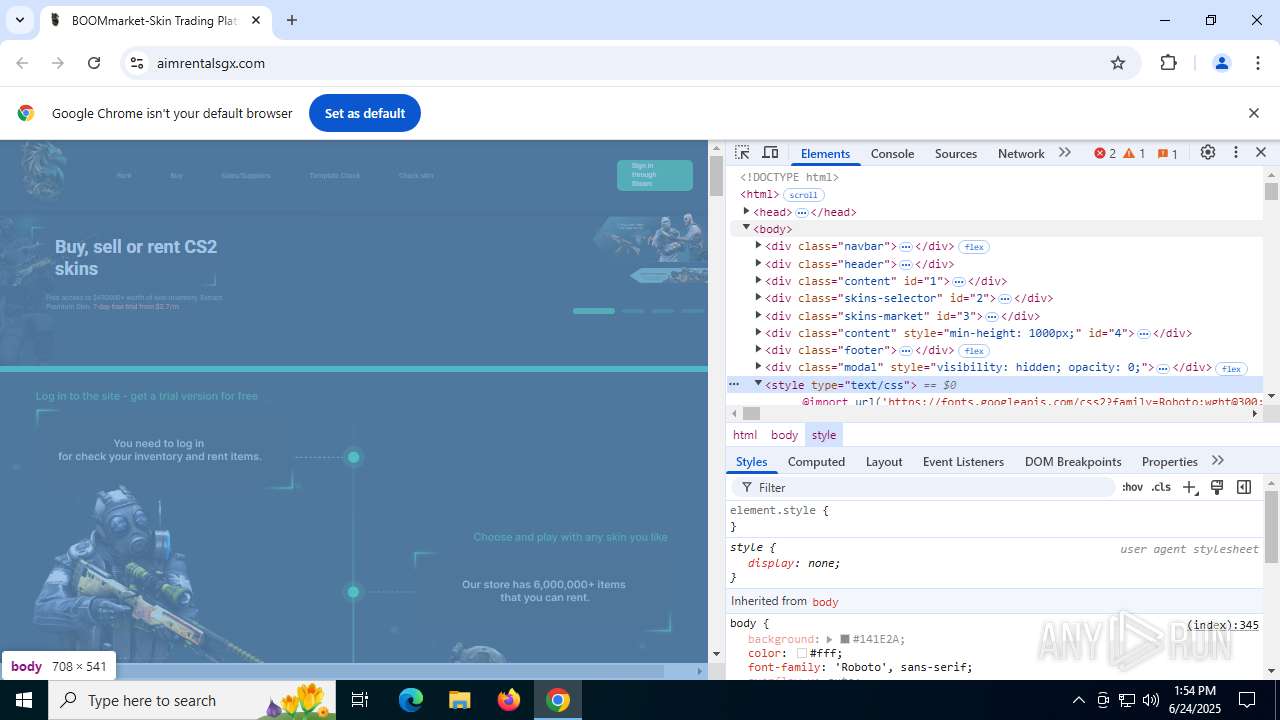
Task: Focus the address bar URL
Action: (211, 63)
